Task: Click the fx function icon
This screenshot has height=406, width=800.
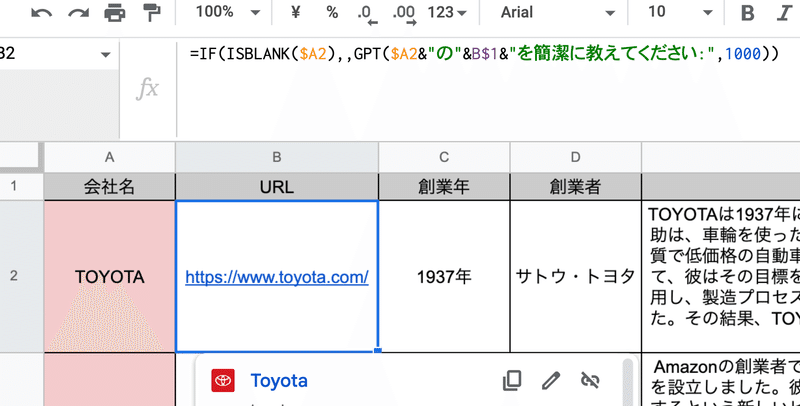Action: [147, 89]
